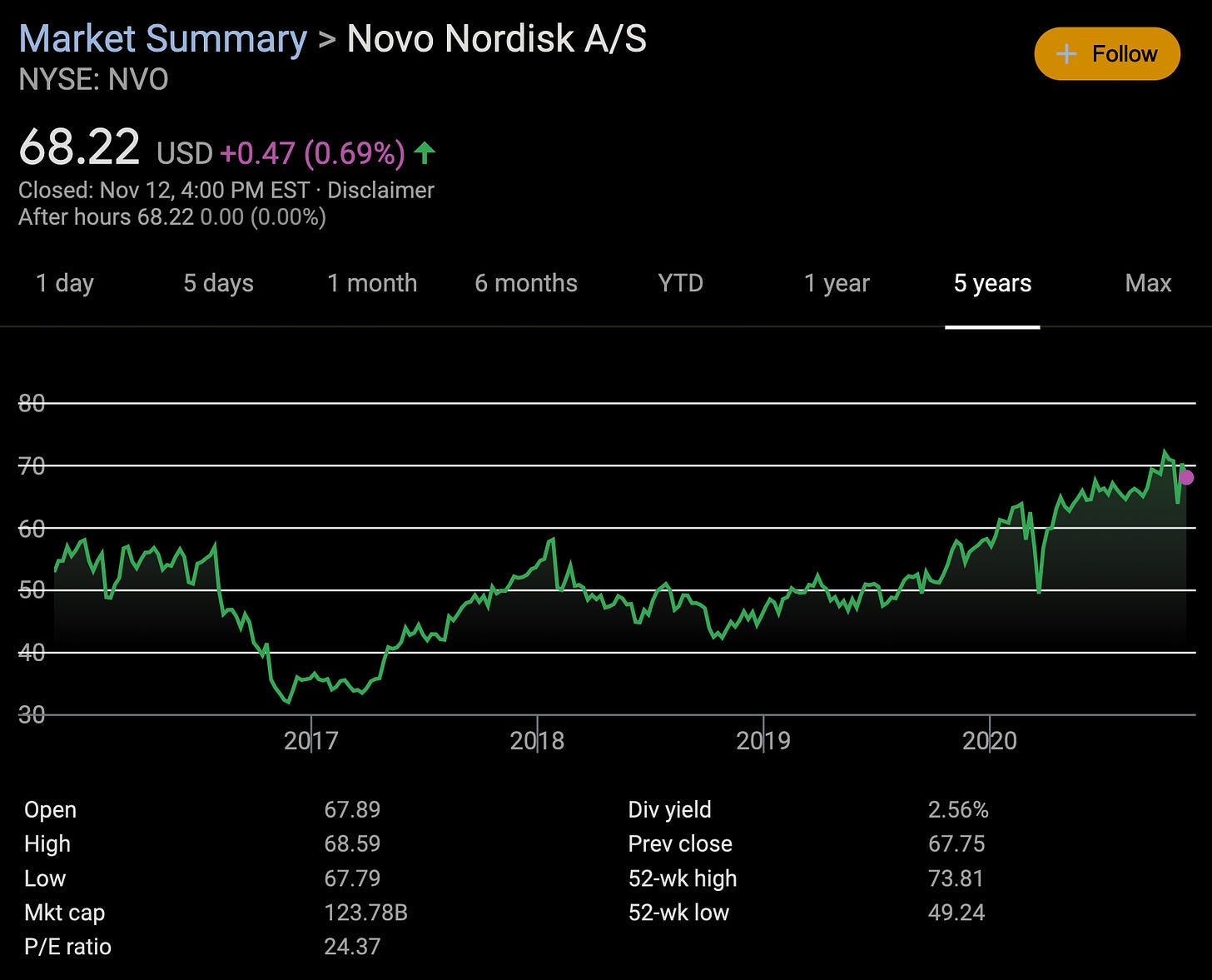The image size is (1212, 980).
Task: Click the 2018 axis label
Action: (537, 740)
